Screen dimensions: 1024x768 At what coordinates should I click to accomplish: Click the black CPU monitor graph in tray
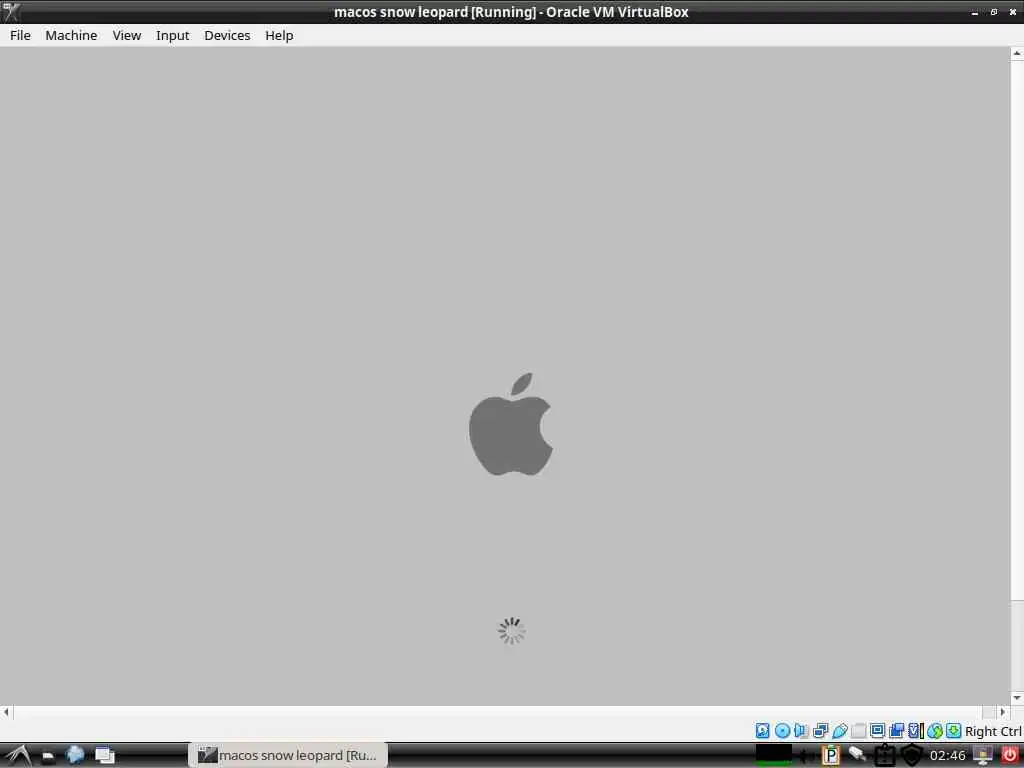click(x=774, y=755)
